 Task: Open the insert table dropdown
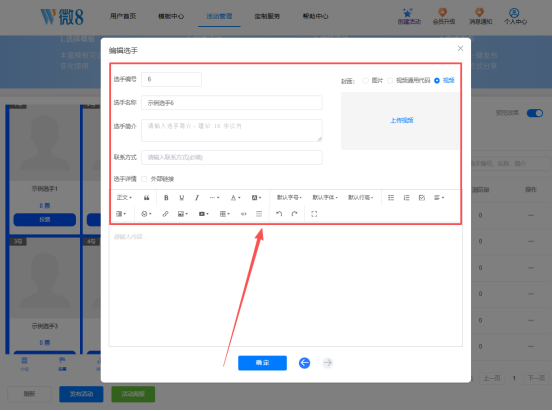(225, 214)
